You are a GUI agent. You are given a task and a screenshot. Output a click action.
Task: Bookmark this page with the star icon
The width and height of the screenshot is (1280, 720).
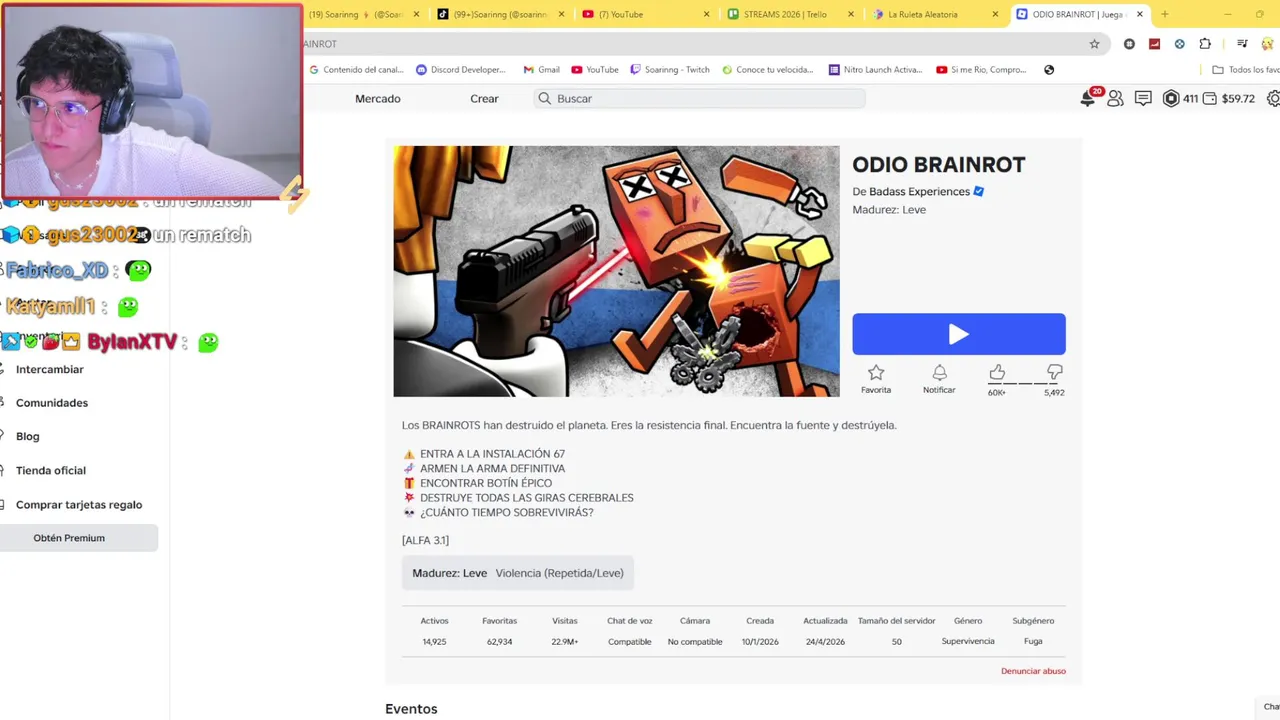pyautogui.click(x=1094, y=44)
